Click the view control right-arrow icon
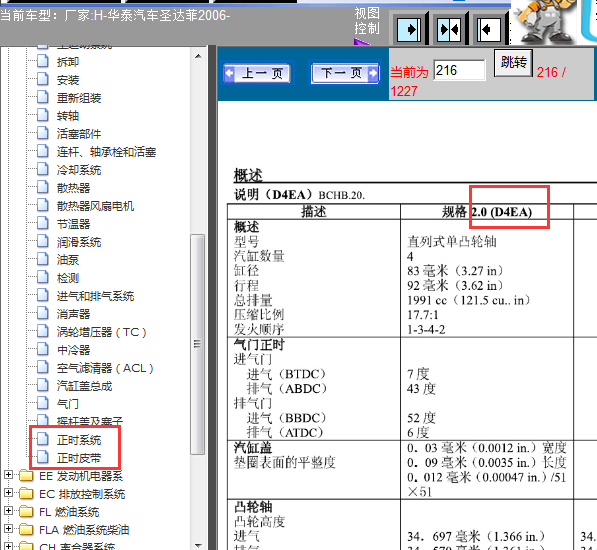The image size is (597, 550). (409, 29)
